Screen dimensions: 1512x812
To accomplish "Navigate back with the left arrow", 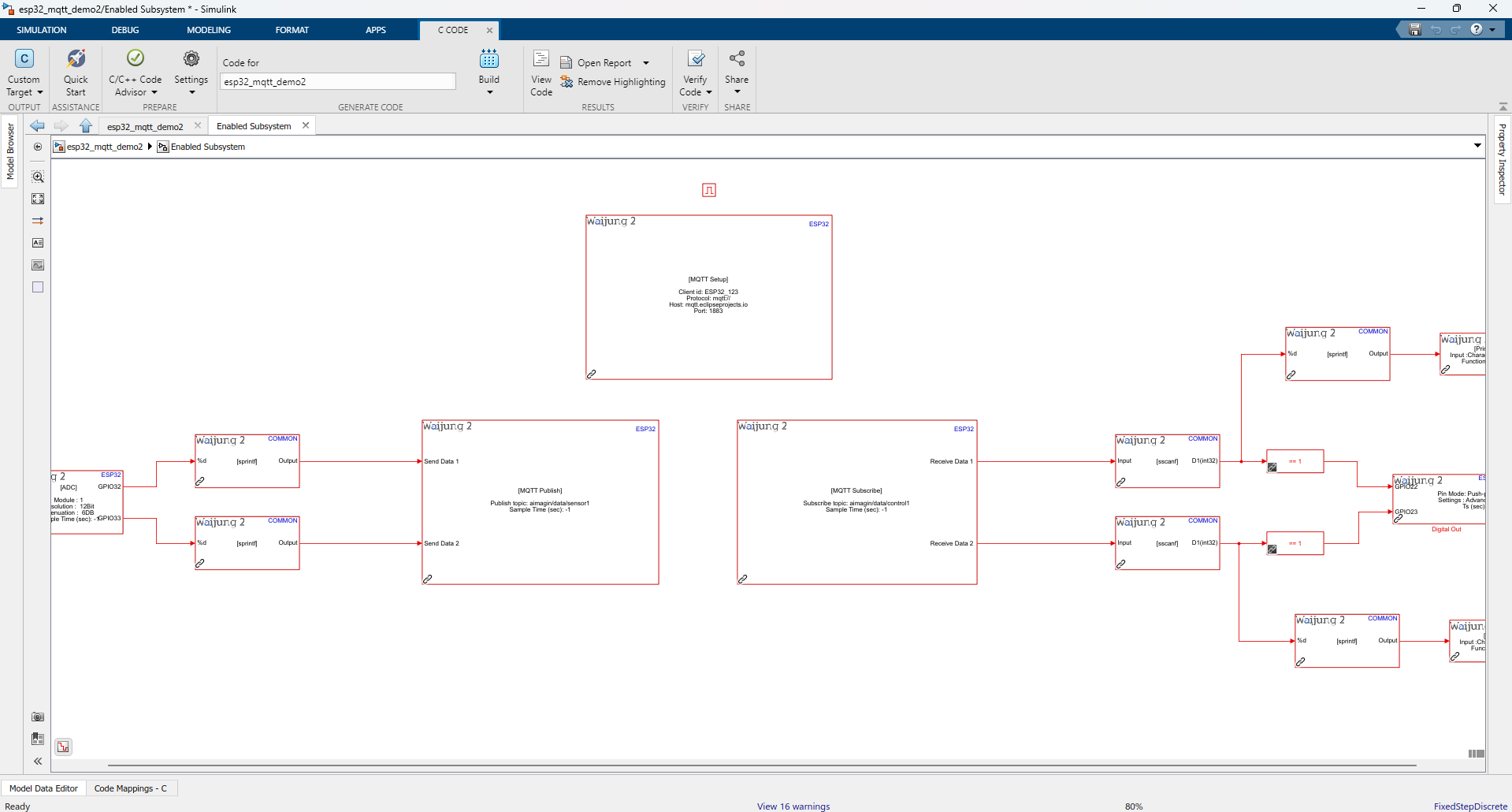I will [x=37, y=125].
